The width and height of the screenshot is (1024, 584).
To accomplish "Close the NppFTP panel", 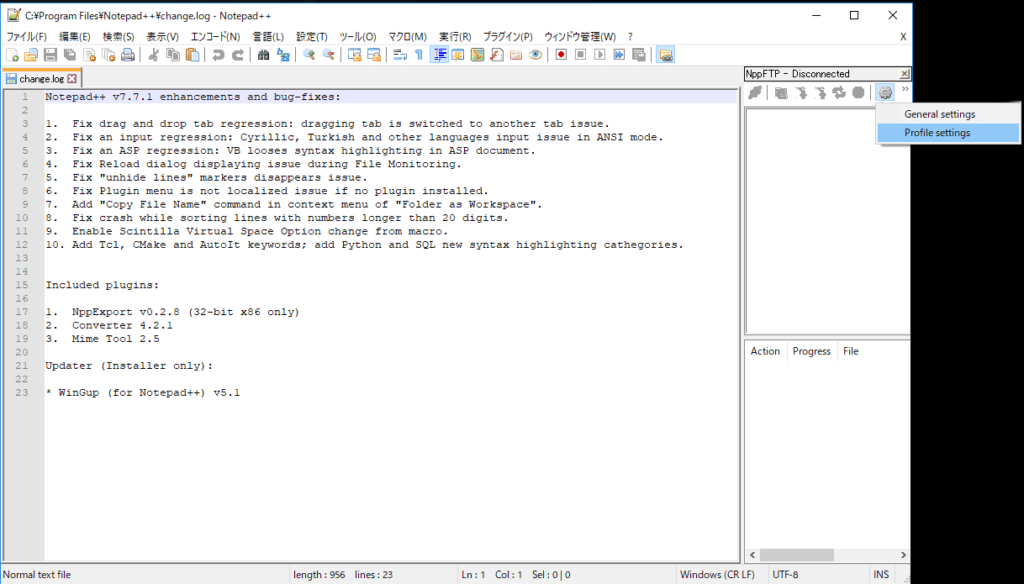I will click(x=904, y=74).
